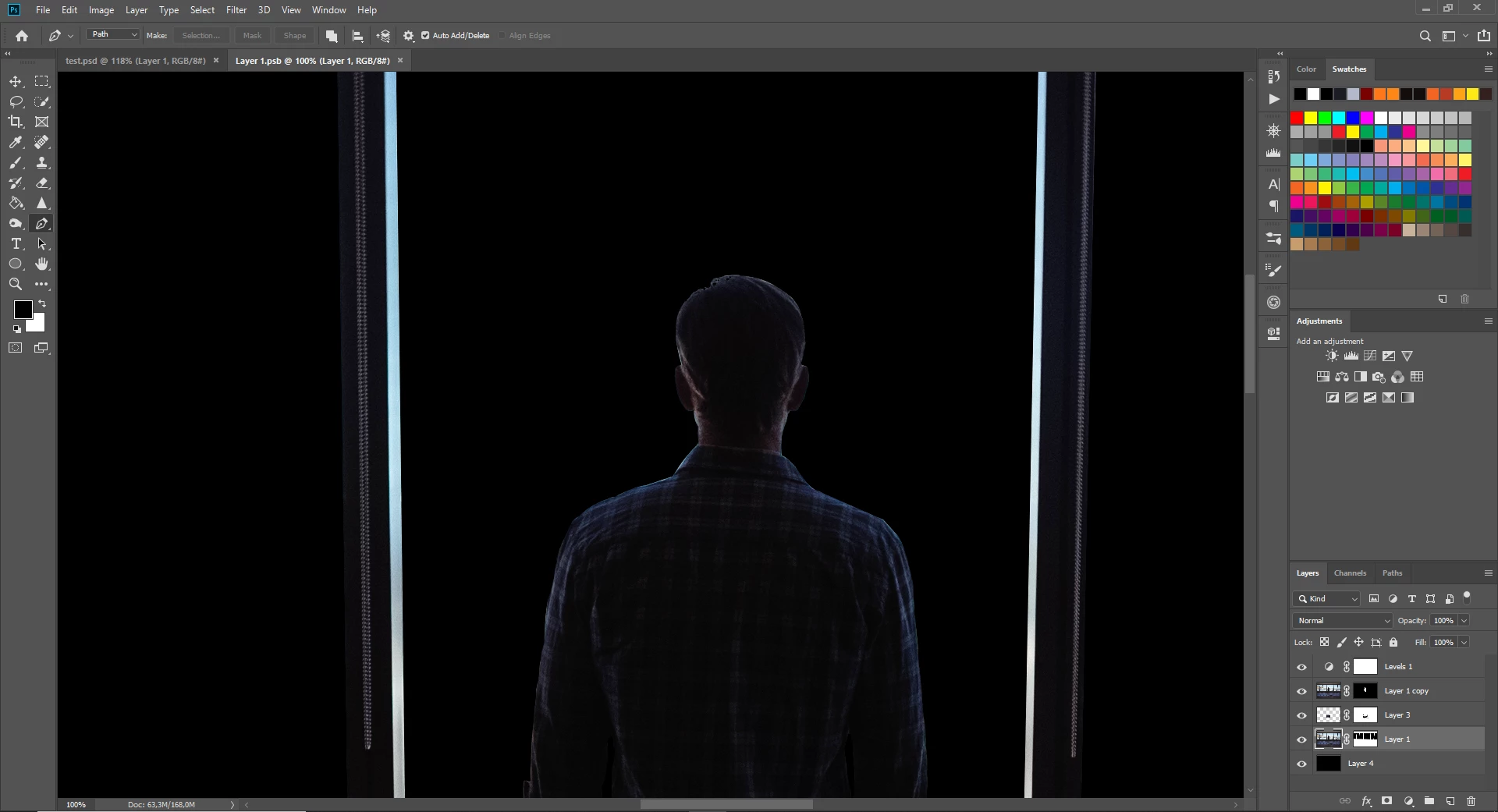Screen dimensions: 1498x812
Task: Open path alignment icon in options bar
Action: click(358, 36)
